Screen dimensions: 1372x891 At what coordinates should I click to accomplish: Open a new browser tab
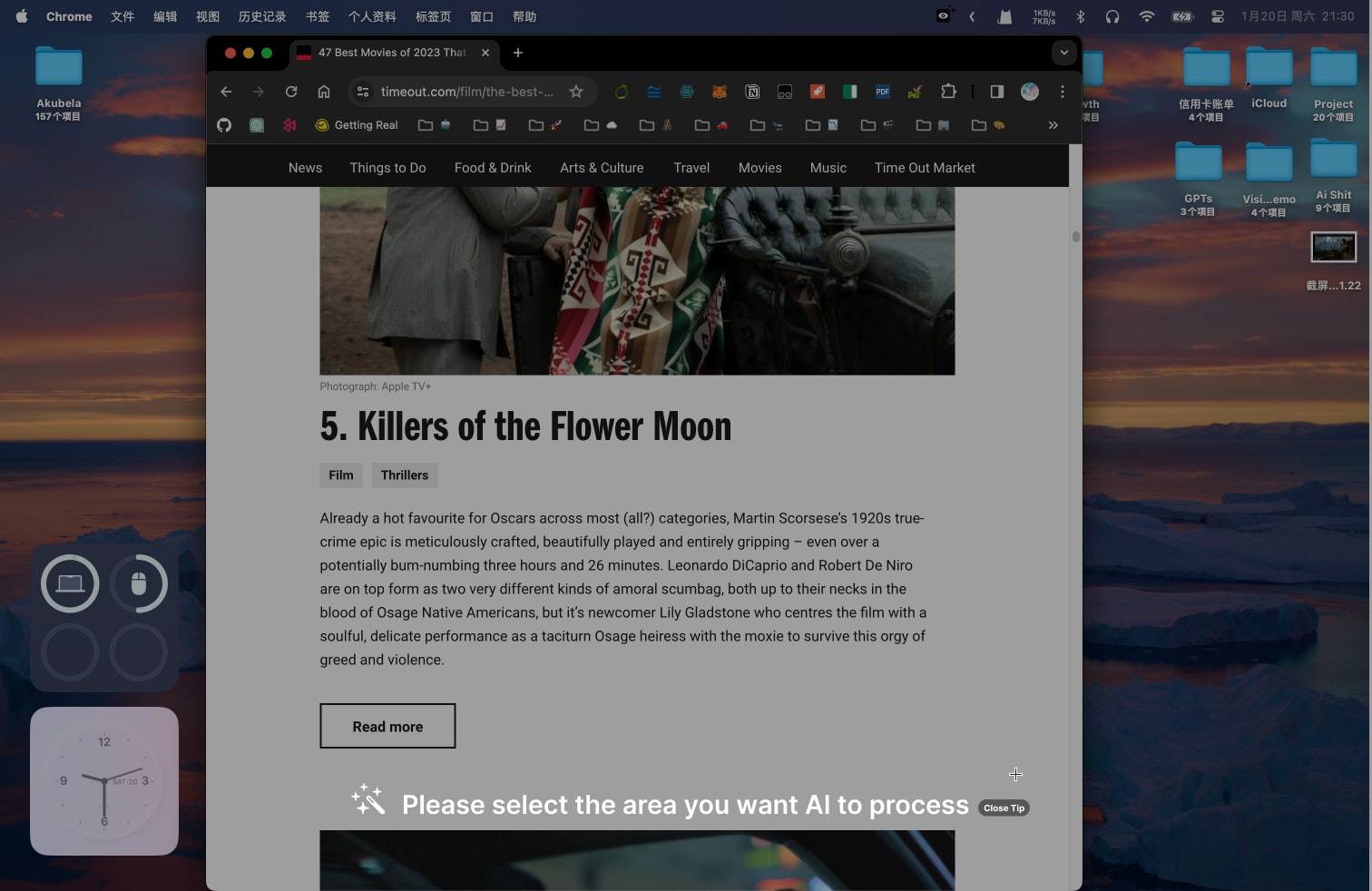click(x=518, y=53)
